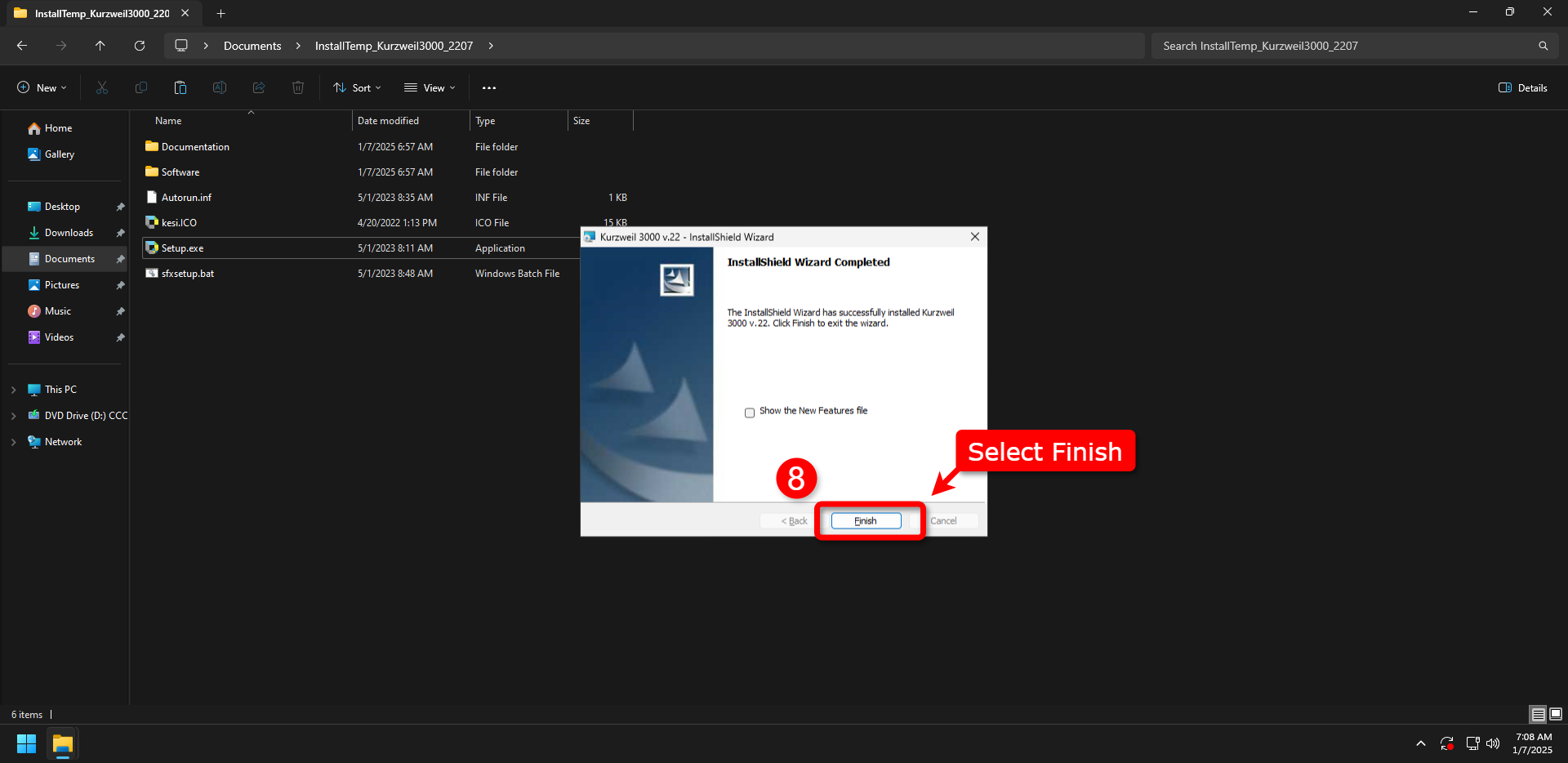Open Desktop in the sidebar
Screen dimensions: 1568x763
click(x=62, y=207)
